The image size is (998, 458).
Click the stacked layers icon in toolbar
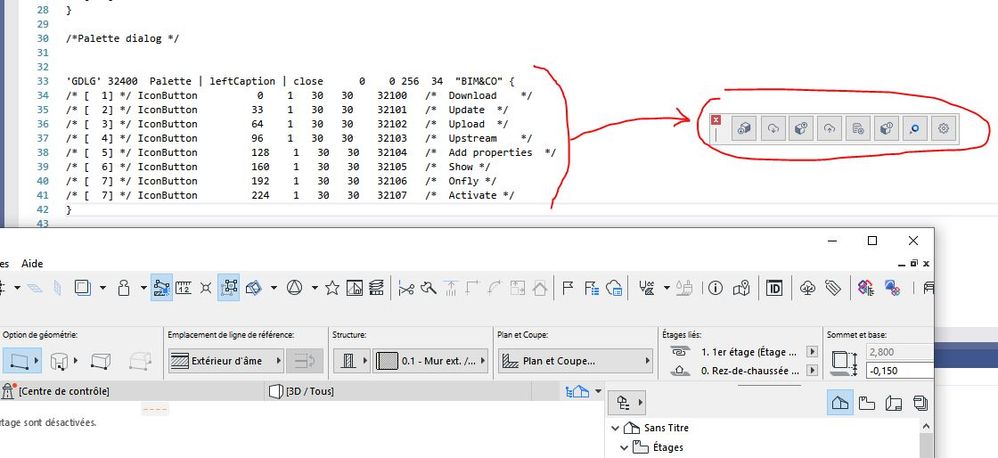pos(376,288)
